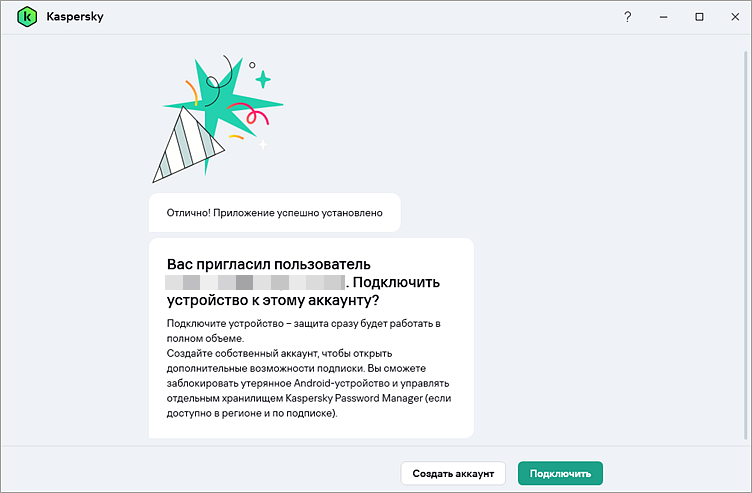Image resolution: width=752 pixels, height=493 pixels.
Task: Click the vertical scrollbar on the right
Action: 745,245
